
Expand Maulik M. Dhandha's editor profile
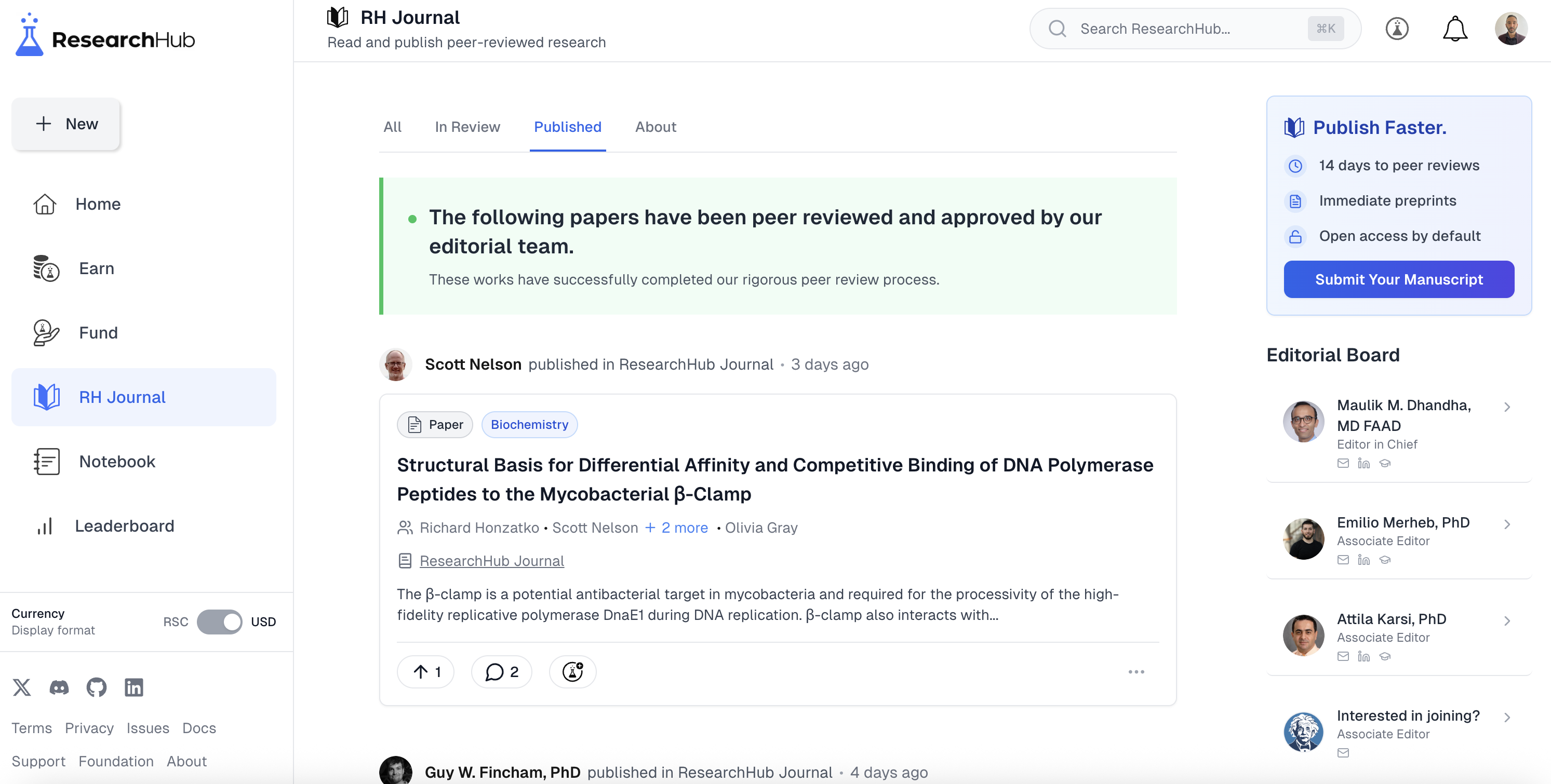1506,408
